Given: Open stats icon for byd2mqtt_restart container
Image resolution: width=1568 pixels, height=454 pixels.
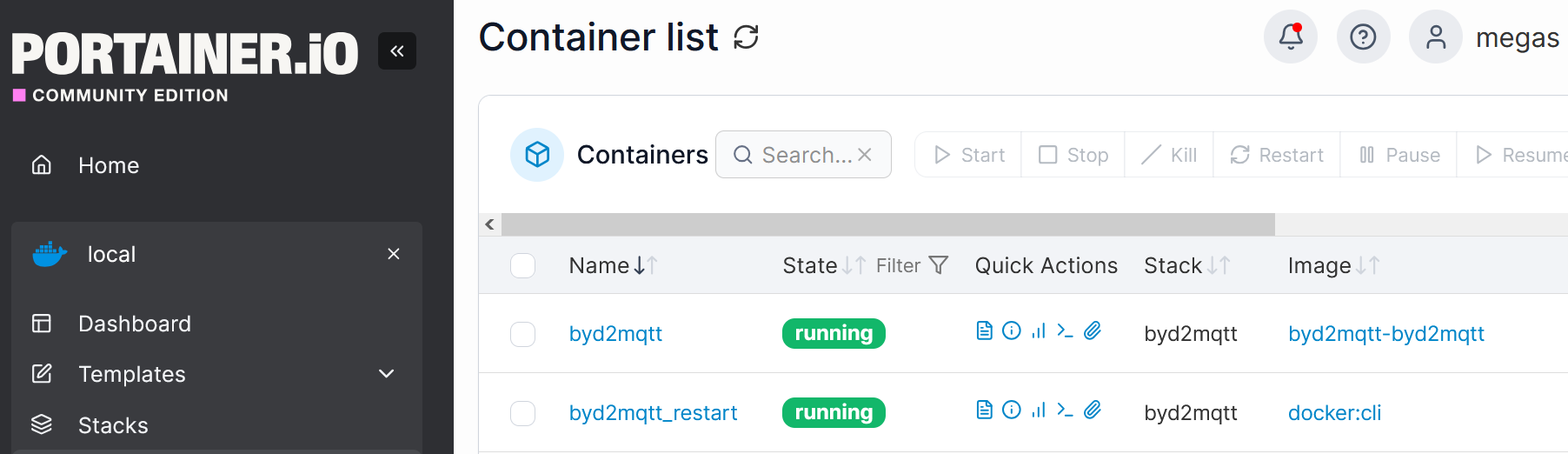Looking at the screenshot, I should 1038,410.
